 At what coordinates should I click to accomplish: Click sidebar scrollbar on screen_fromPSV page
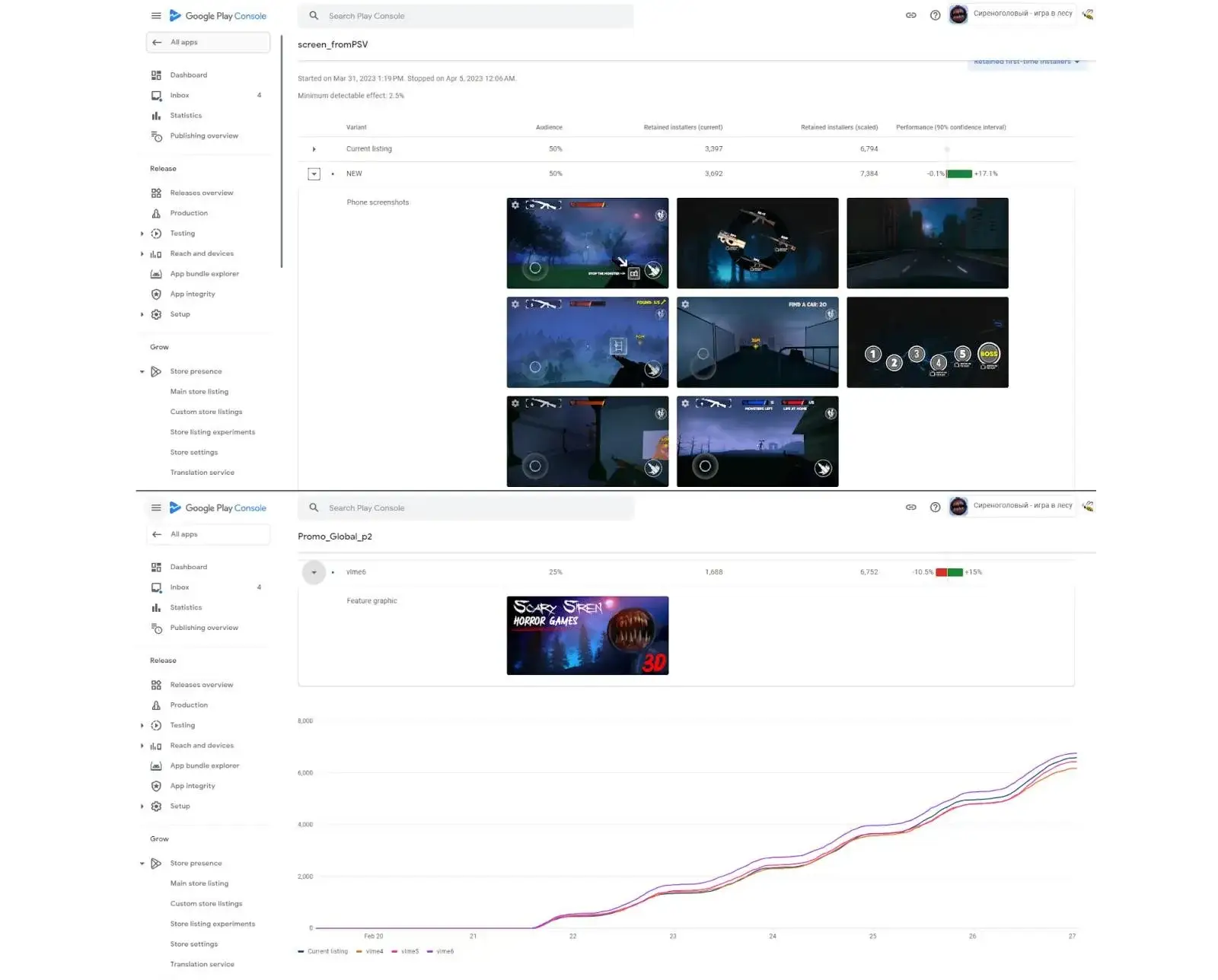pos(282,152)
